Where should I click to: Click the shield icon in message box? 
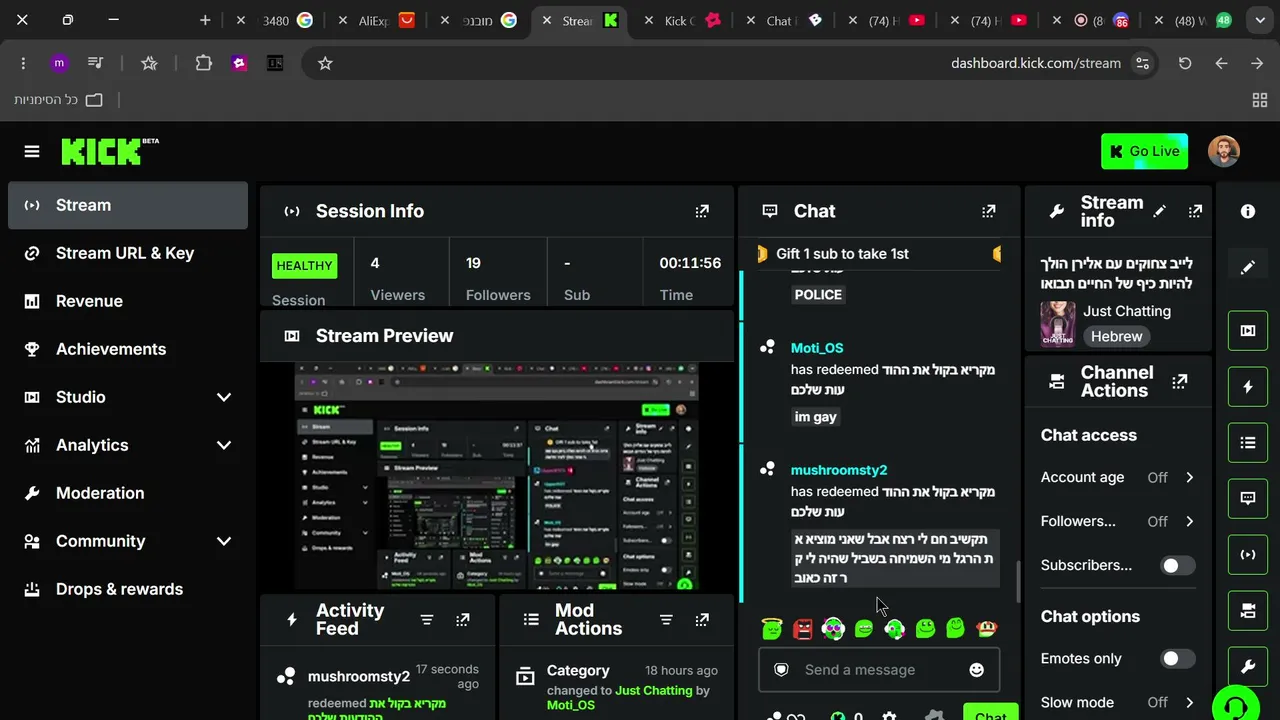pos(782,670)
